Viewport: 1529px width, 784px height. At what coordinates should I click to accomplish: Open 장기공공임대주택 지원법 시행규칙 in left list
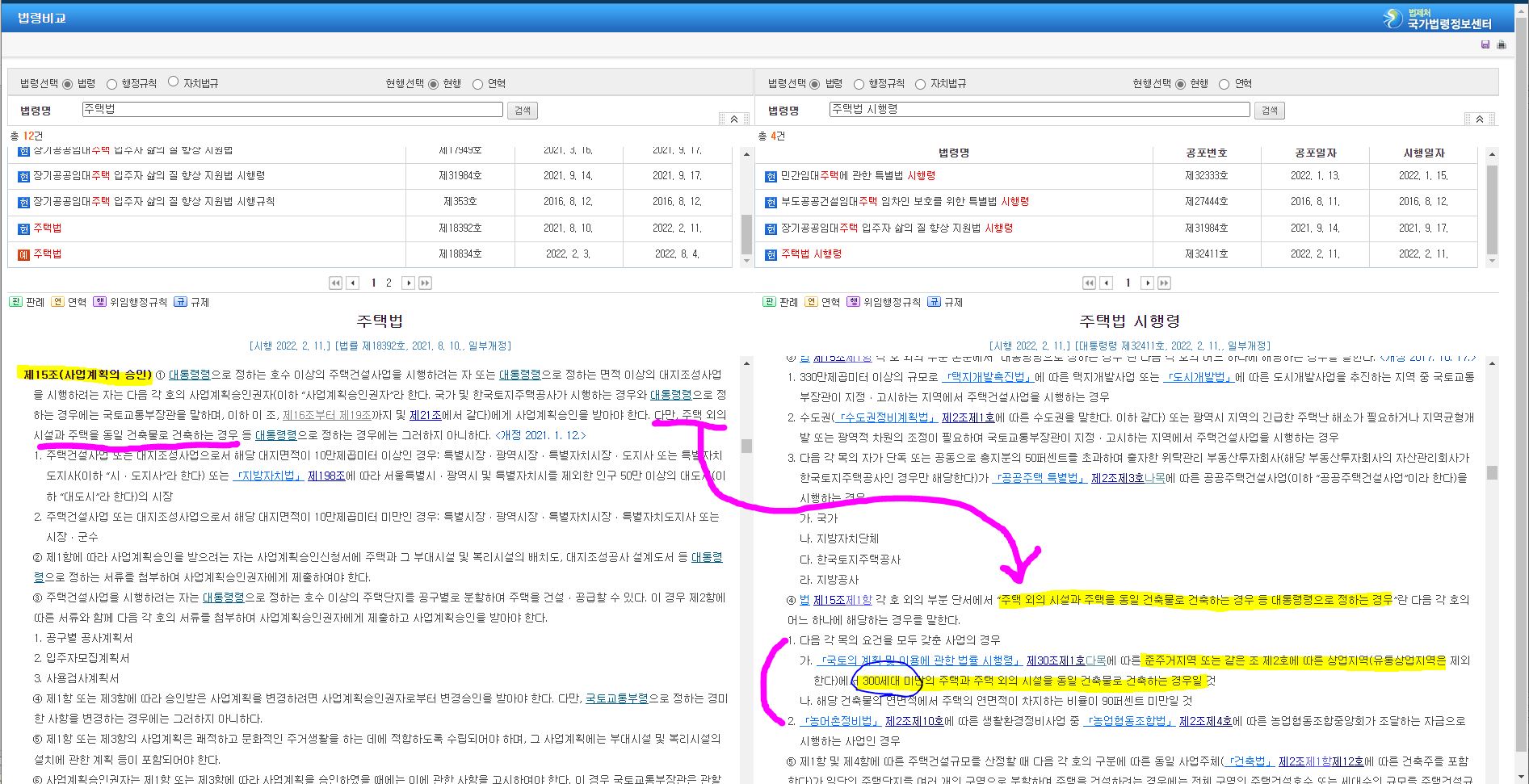153,202
